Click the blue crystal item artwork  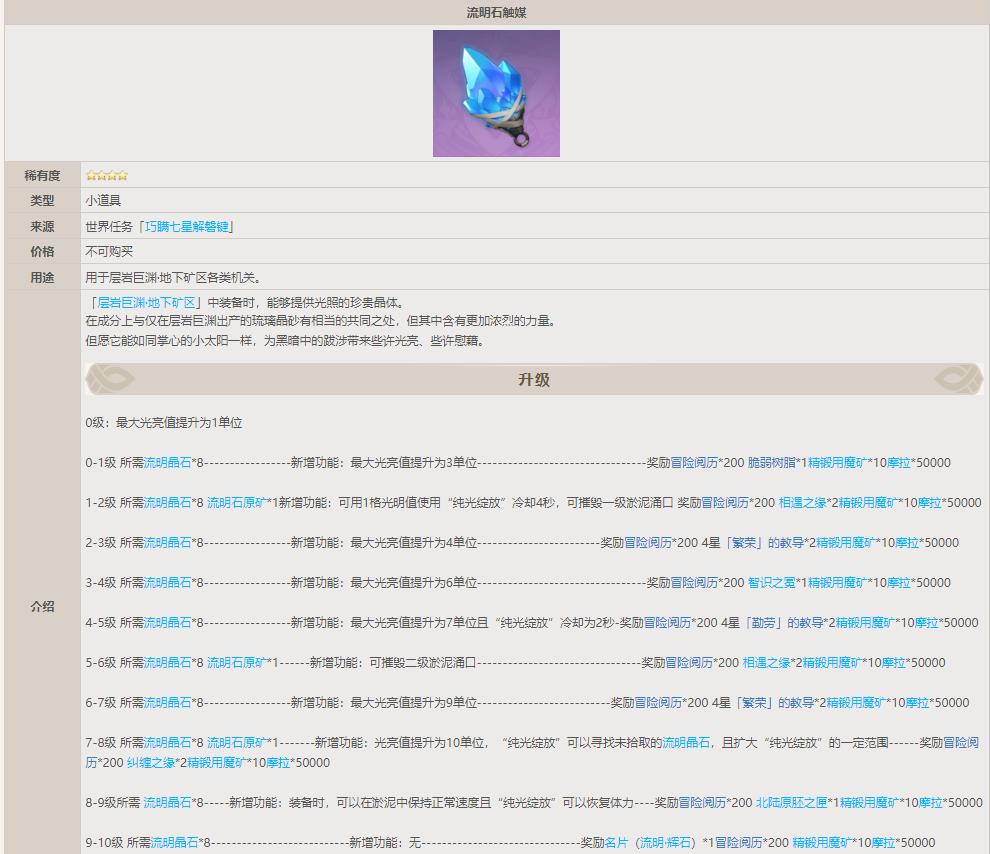495,91
